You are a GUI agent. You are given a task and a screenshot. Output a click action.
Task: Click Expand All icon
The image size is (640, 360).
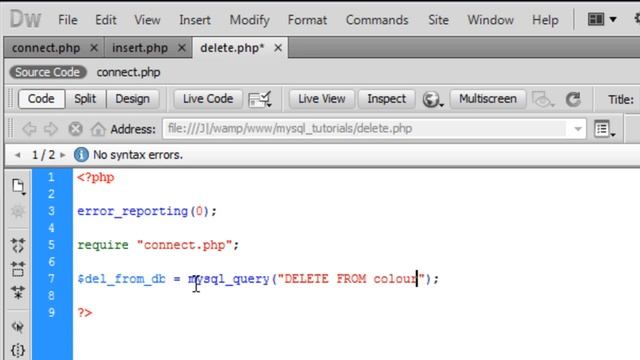point(18,293)
